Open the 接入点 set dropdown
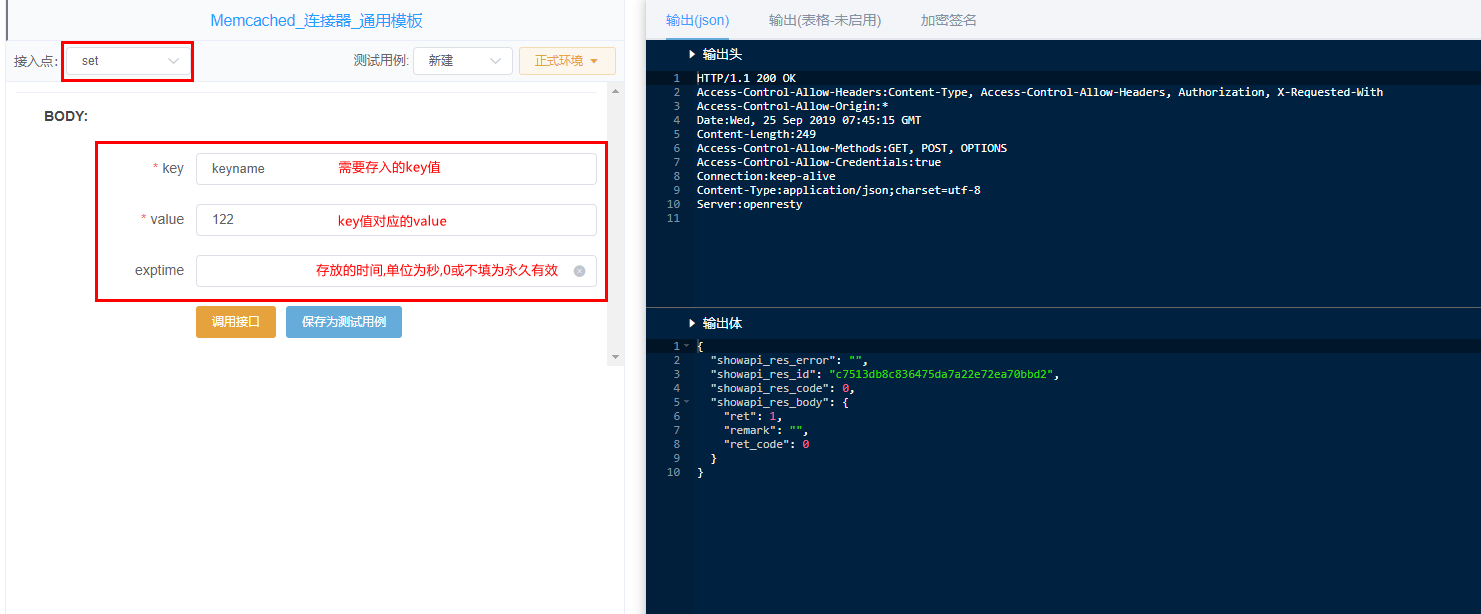This screenshot has width=1481, height=614. pos(128,61)
